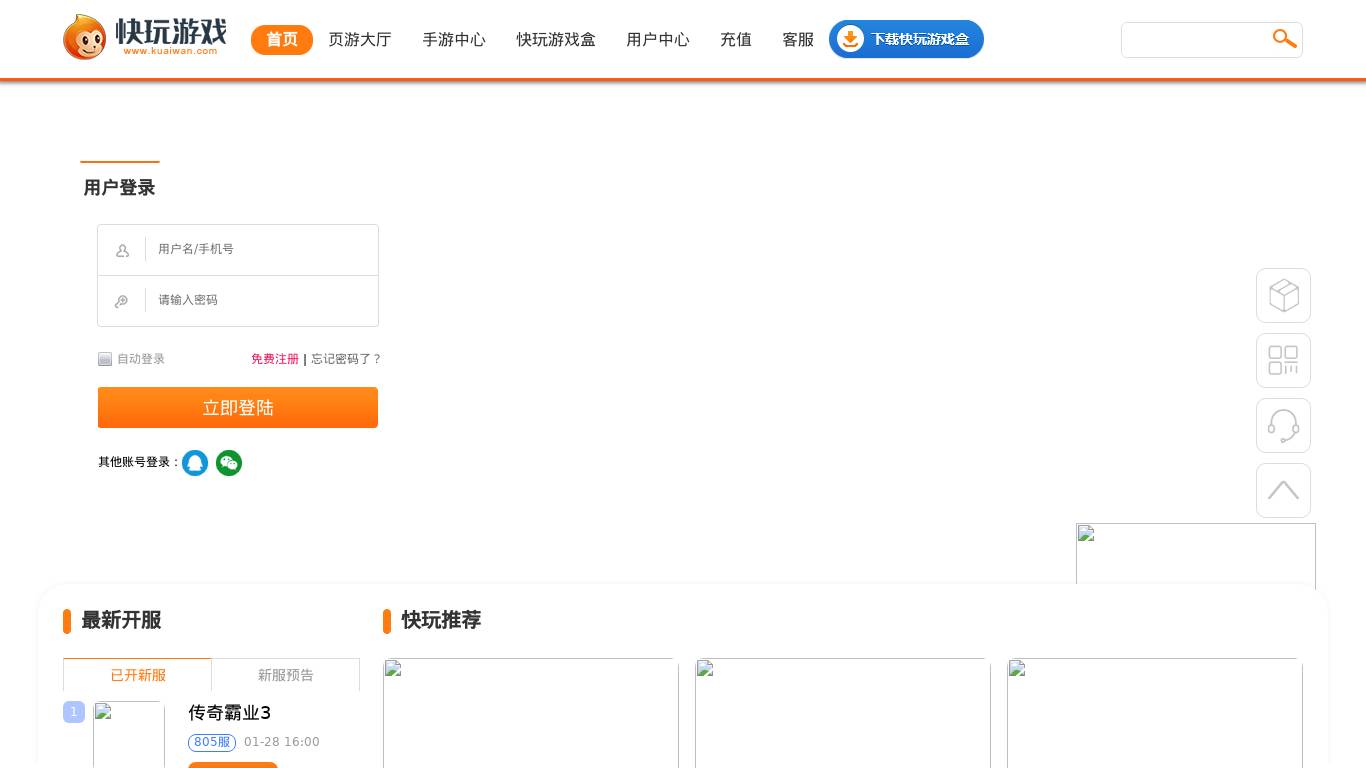Open the QQ login icon
1366x768 pixels.
tap(195, 463)
